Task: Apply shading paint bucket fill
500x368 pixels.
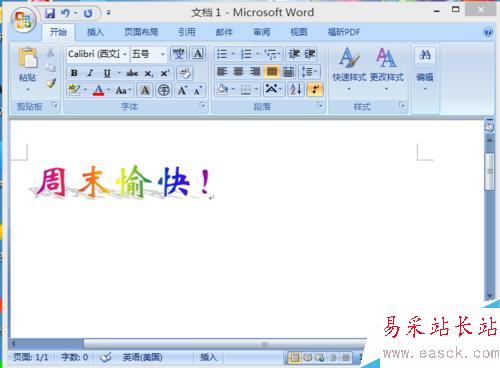Action: click(222, 89)
